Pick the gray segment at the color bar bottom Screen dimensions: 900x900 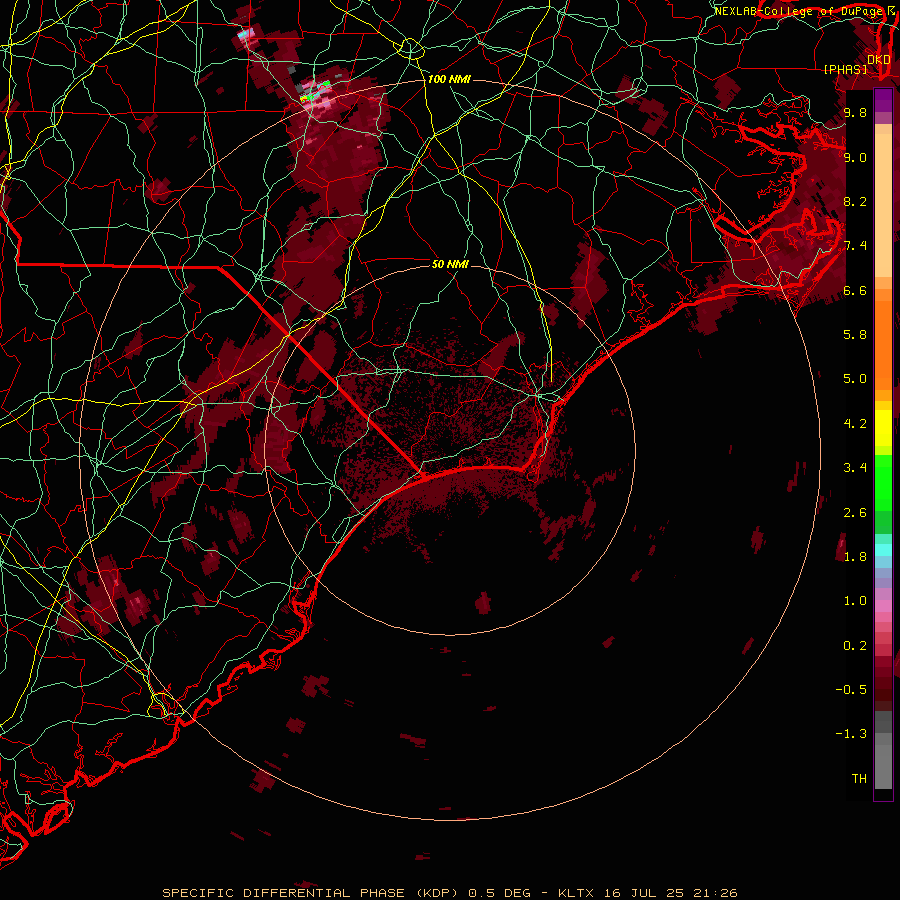click(x=883, y=766)
